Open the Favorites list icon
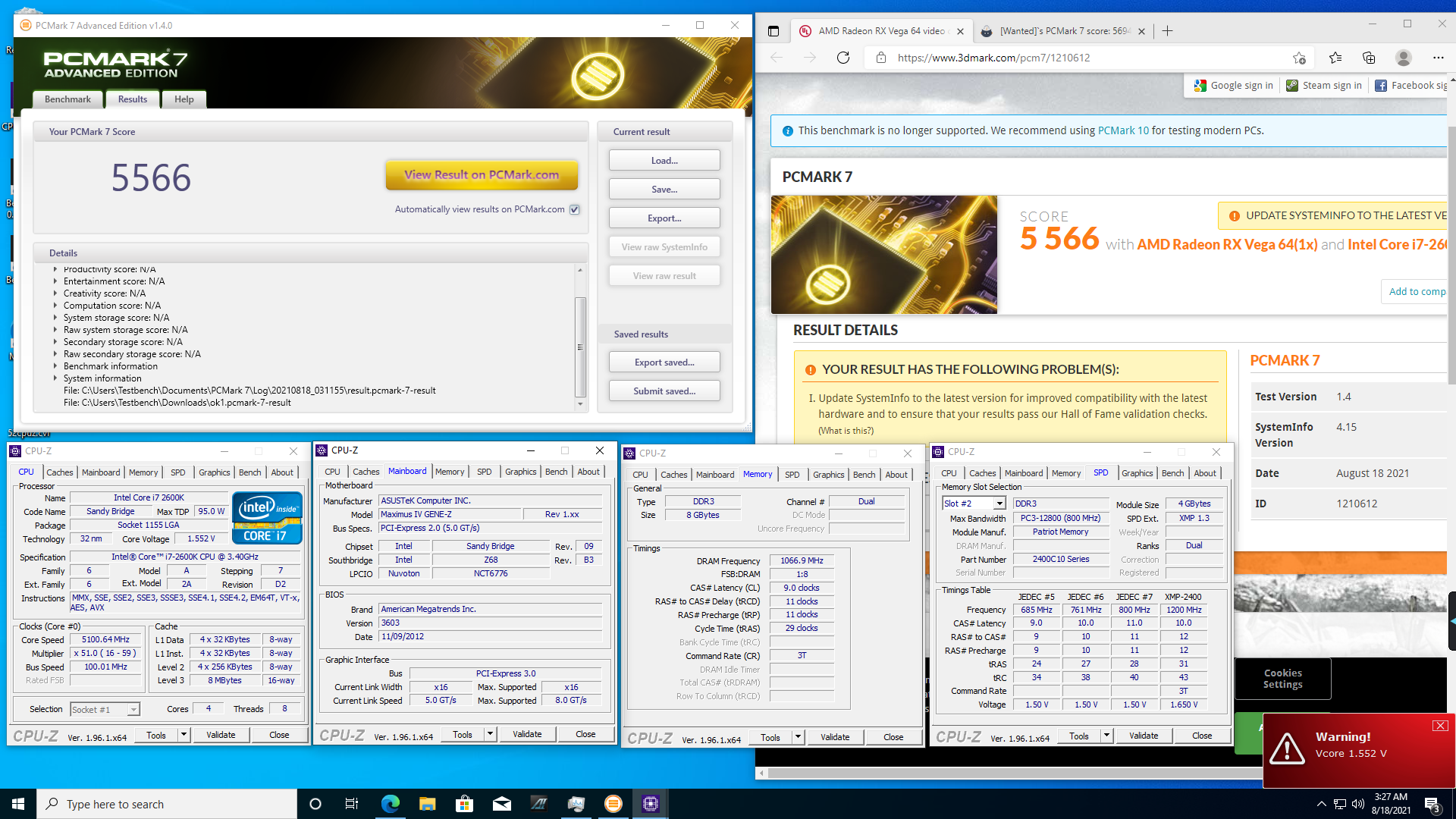This screenshot has height=819, width=1456. tap(1335, 58)
